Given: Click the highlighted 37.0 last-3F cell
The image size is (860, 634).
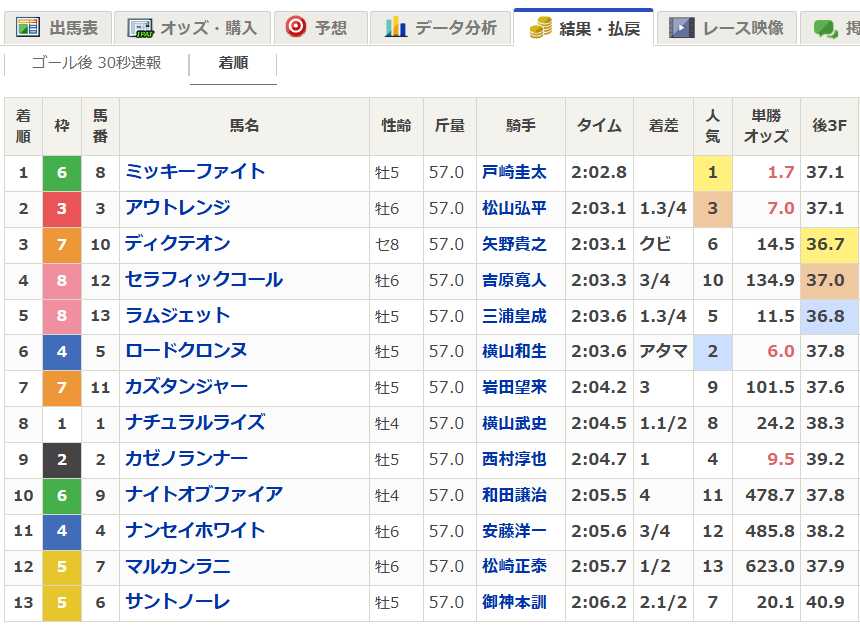Looking at the screenshot, I should 830,281.
